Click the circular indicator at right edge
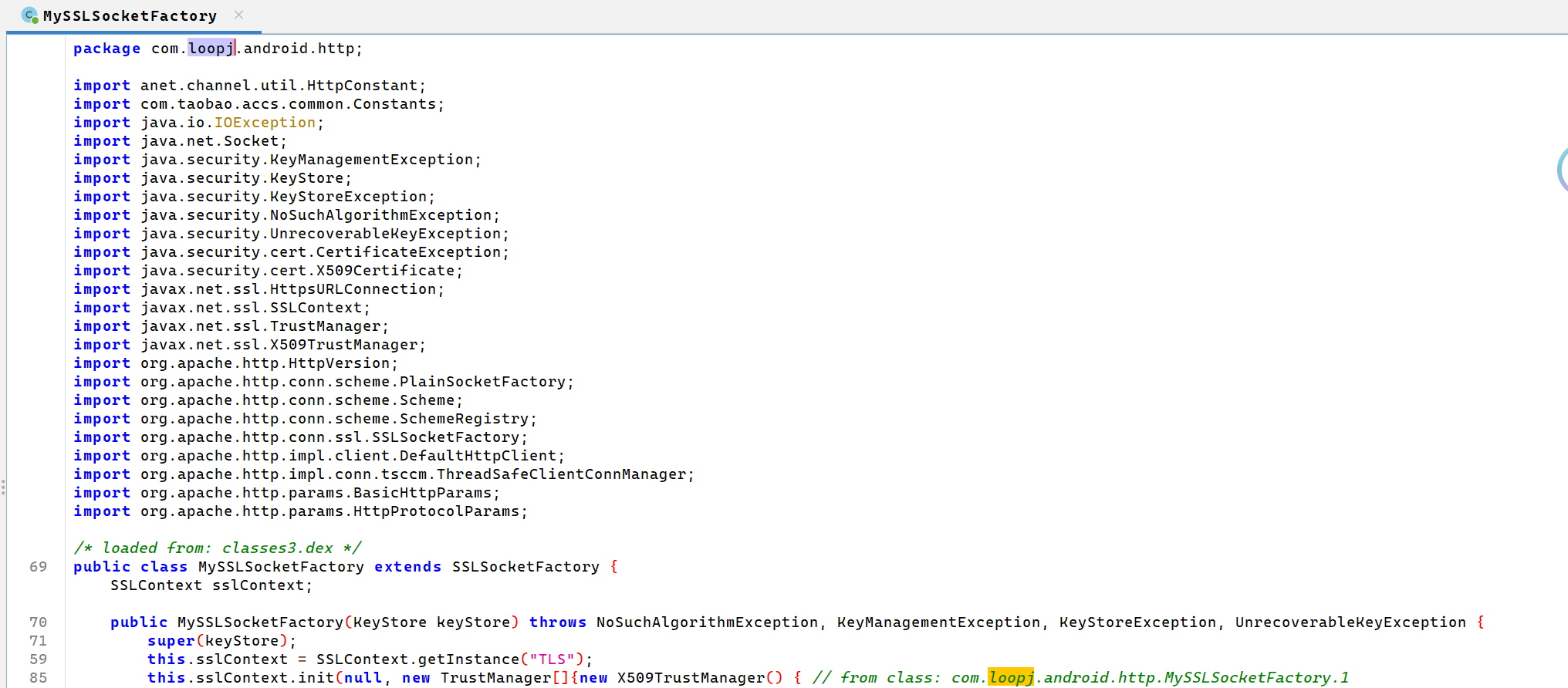Image resolution: width=1568 pixels, height=688 pixels. (x=1562, y=169)
